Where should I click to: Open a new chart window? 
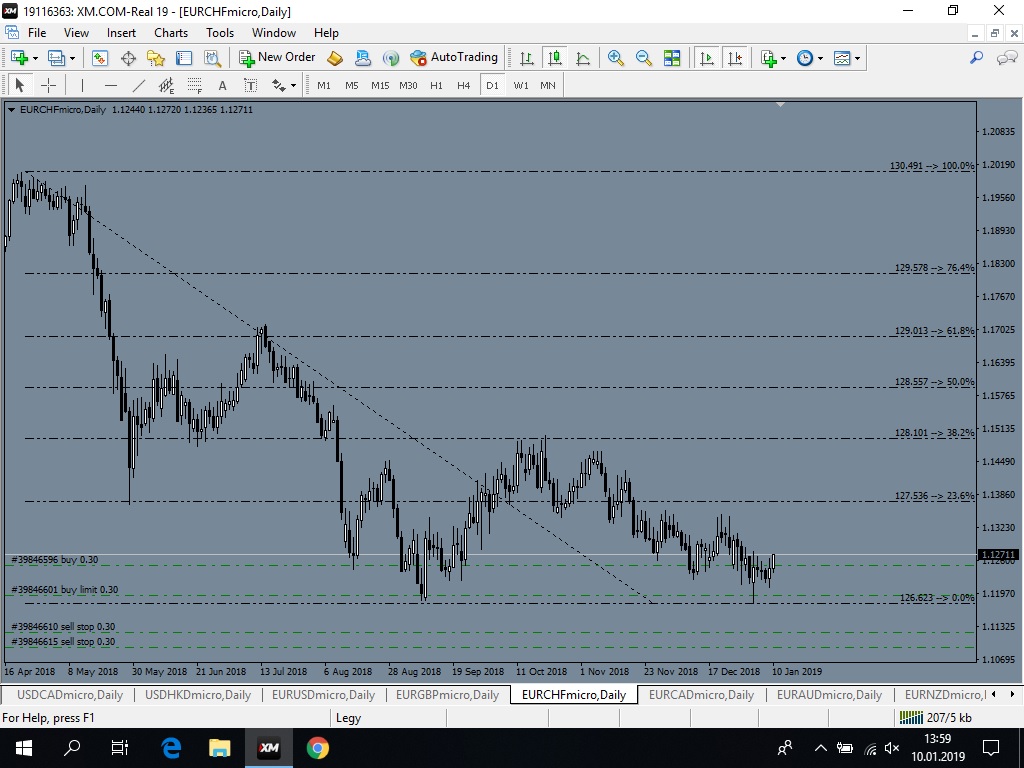pos(19,58)
